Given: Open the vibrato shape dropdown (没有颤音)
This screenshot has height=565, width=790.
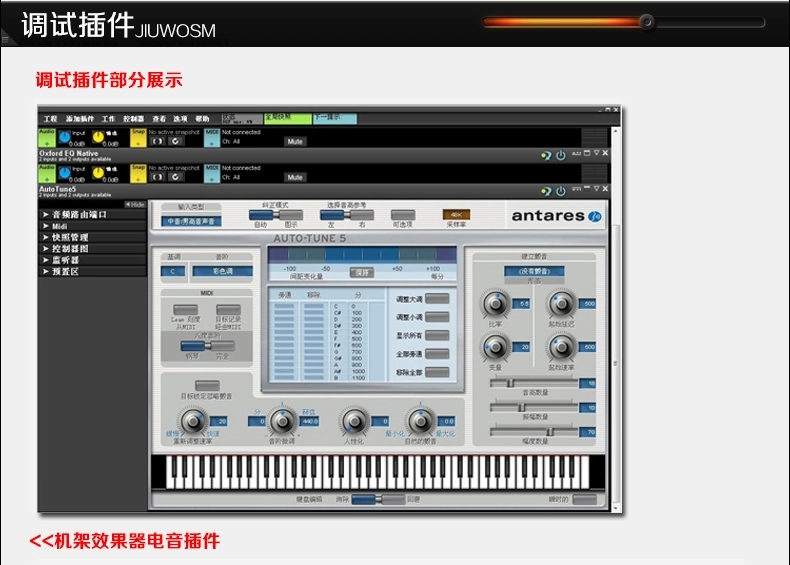Looking at the screenshot, I should (534, 271).
